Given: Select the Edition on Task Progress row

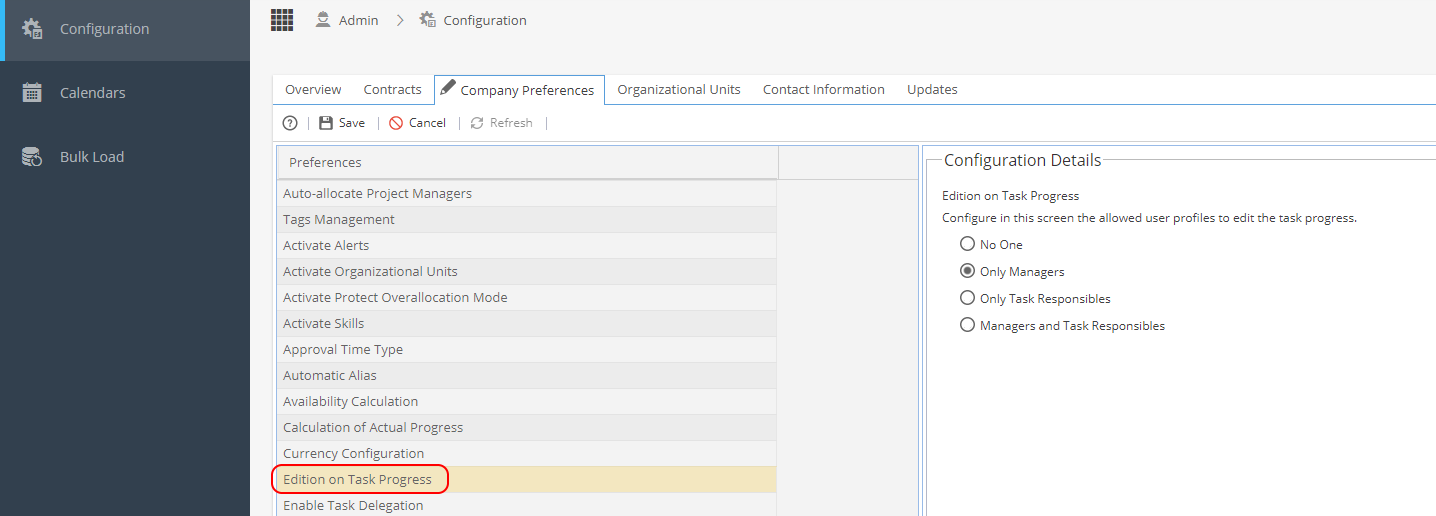Looking at the screenshot, I should 526,480.
